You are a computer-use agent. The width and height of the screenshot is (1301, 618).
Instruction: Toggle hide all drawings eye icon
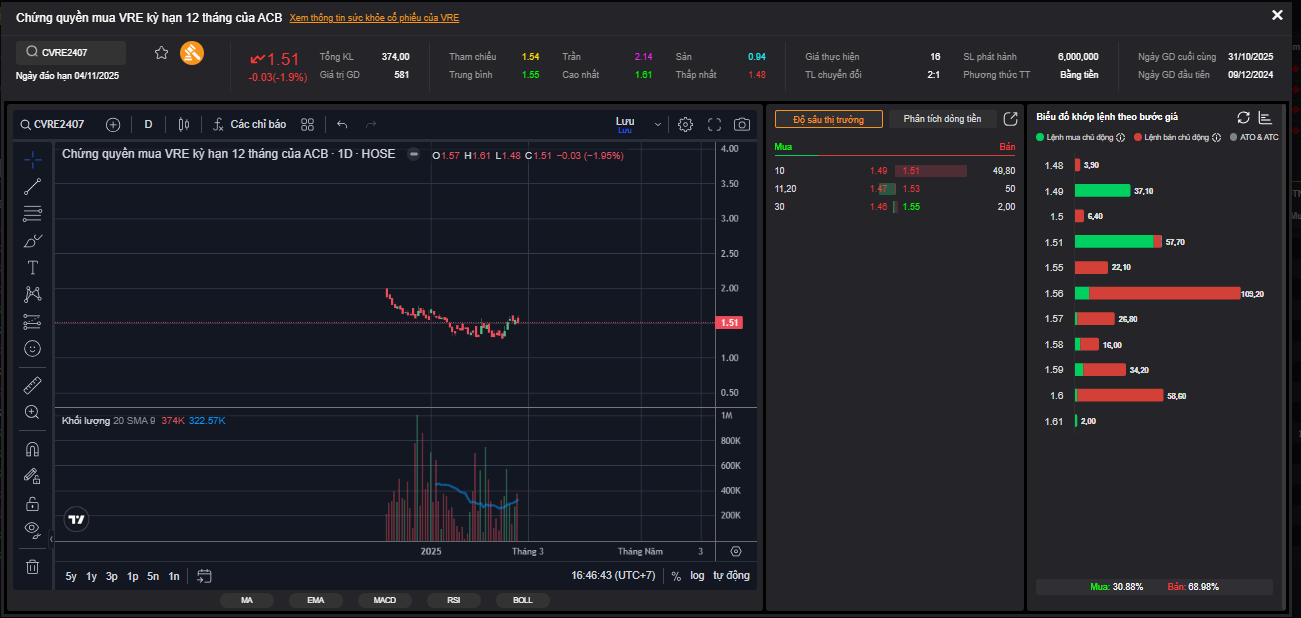(x=32, y=528)
